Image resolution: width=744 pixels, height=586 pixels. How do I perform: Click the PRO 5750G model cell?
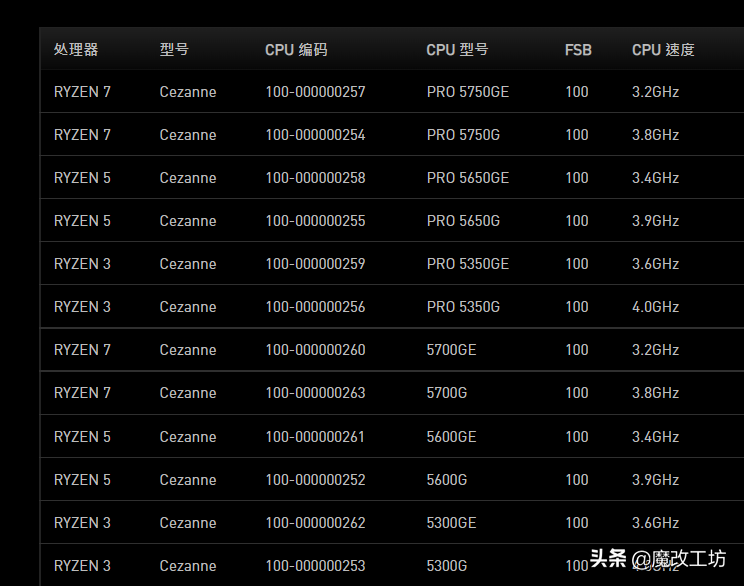(463, 135)
